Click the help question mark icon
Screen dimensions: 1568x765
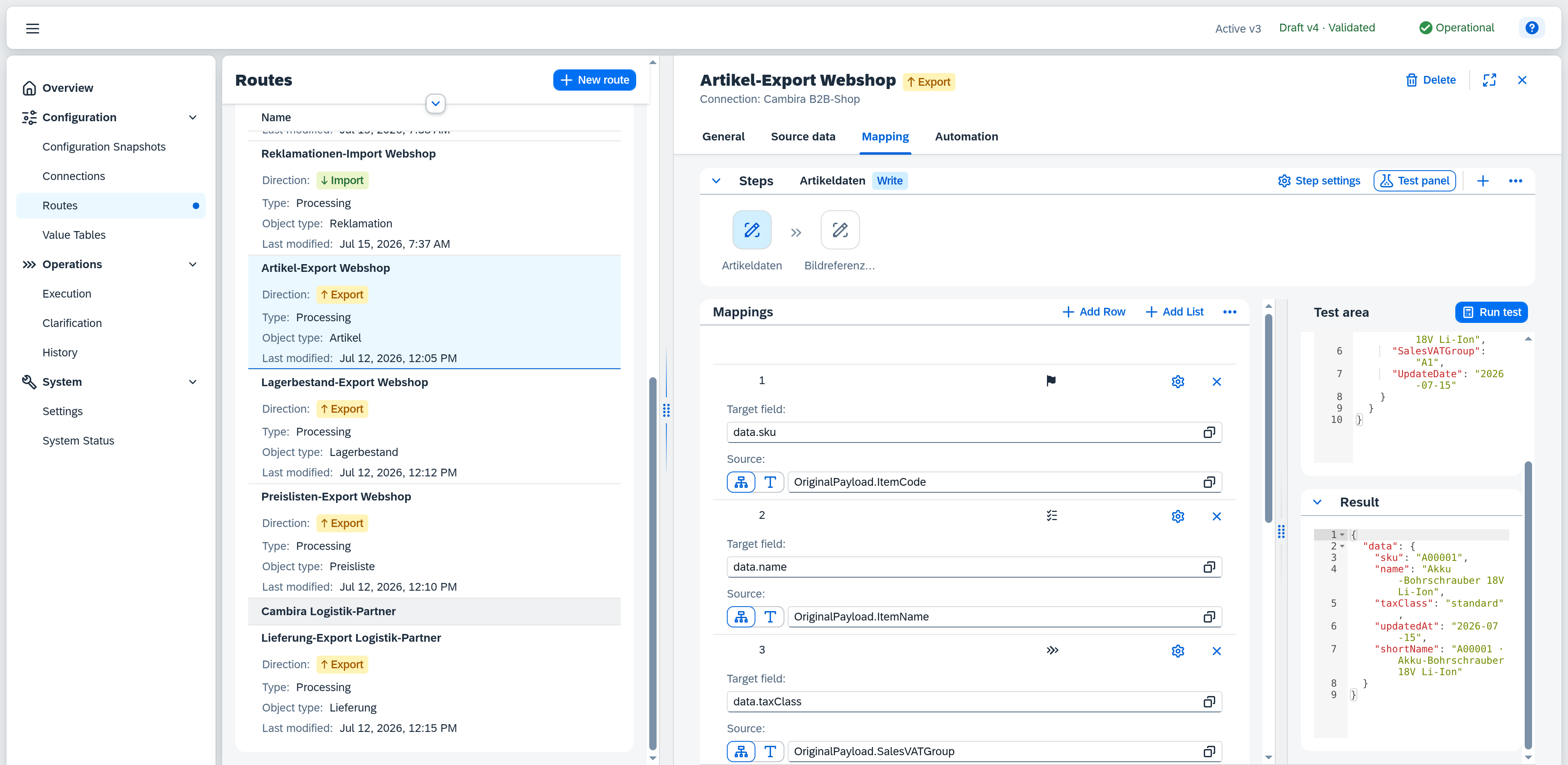pos(1532,28)
